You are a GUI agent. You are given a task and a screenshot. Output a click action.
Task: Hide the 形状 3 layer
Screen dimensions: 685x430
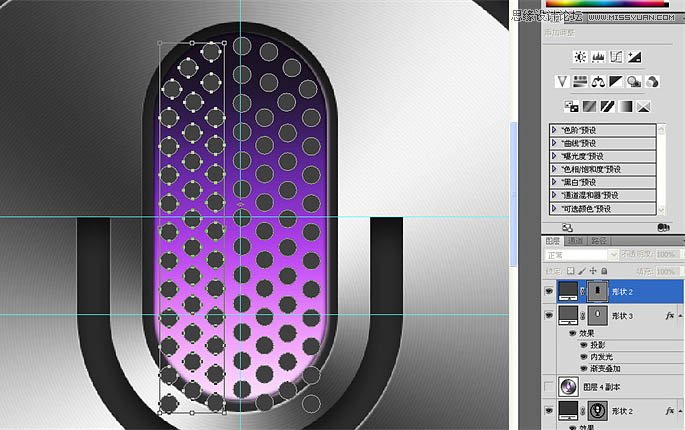(x=549, y=316)
